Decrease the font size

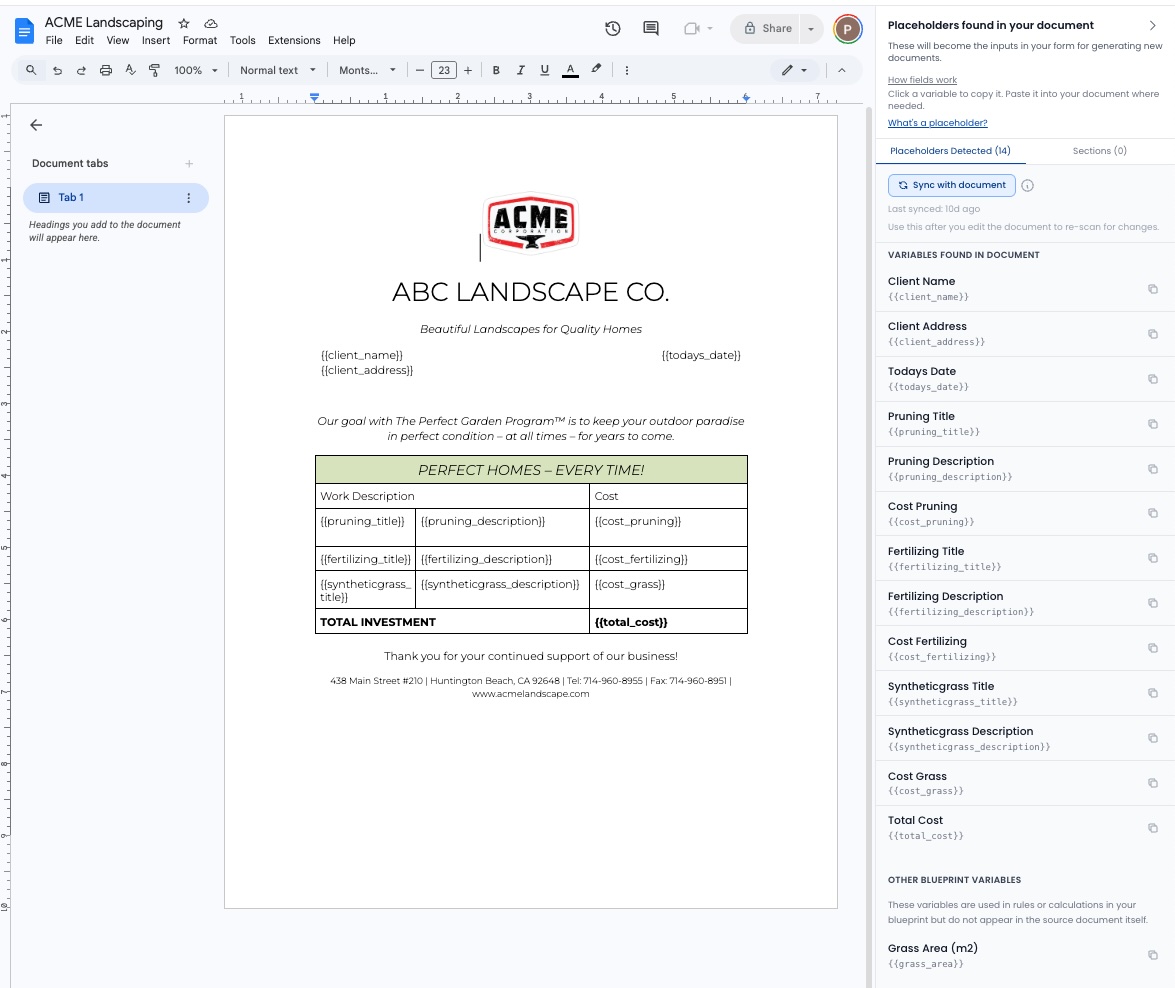click(x=420, y=70)
